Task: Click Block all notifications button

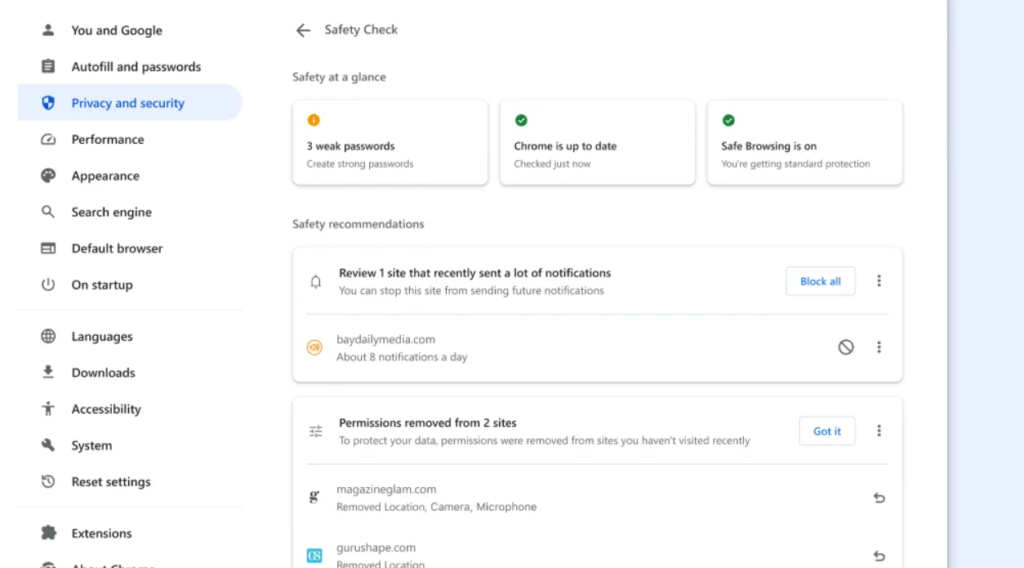Action: tap(820, 281)
